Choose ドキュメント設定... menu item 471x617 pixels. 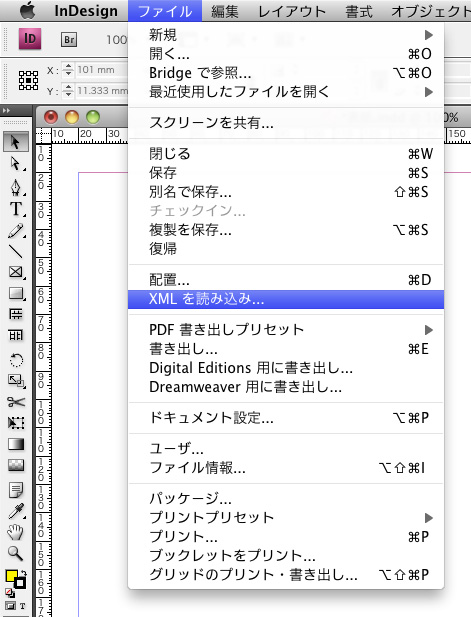click(x=286, y=418)
